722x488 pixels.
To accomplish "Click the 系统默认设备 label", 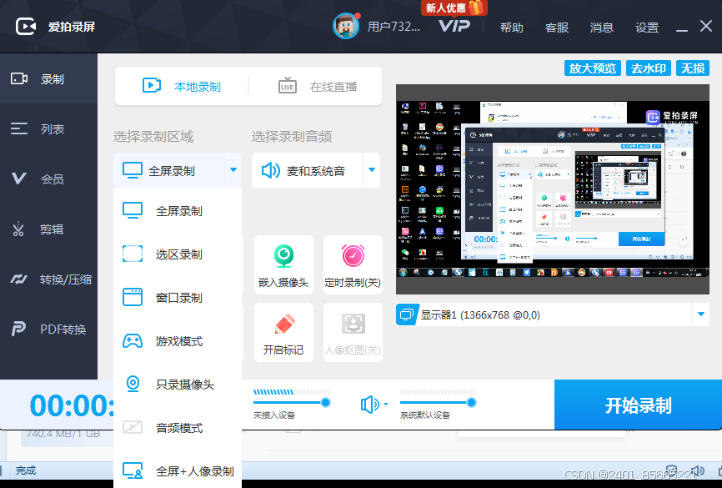I will 425,415.
